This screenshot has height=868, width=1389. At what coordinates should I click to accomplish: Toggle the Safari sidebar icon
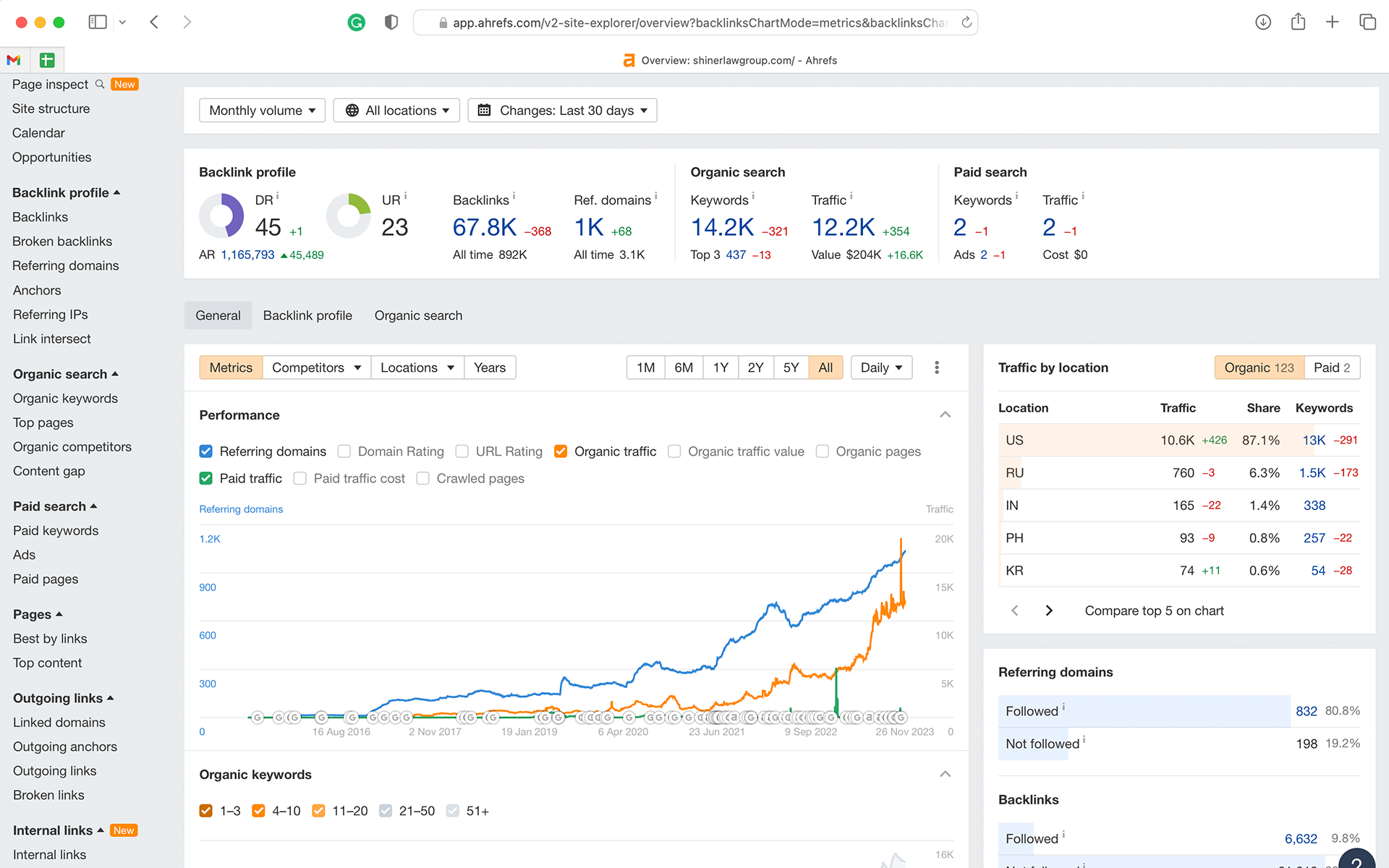[98, 22]
